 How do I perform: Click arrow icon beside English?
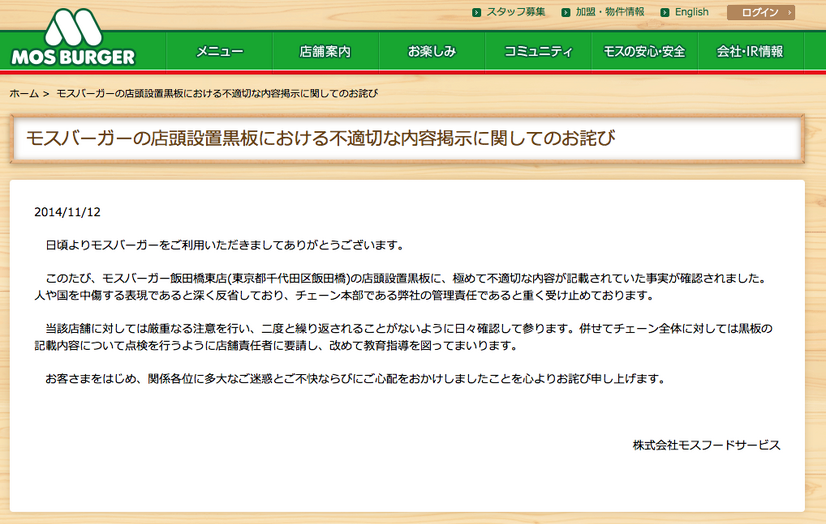pyautogui.click(x=665, y=12)
